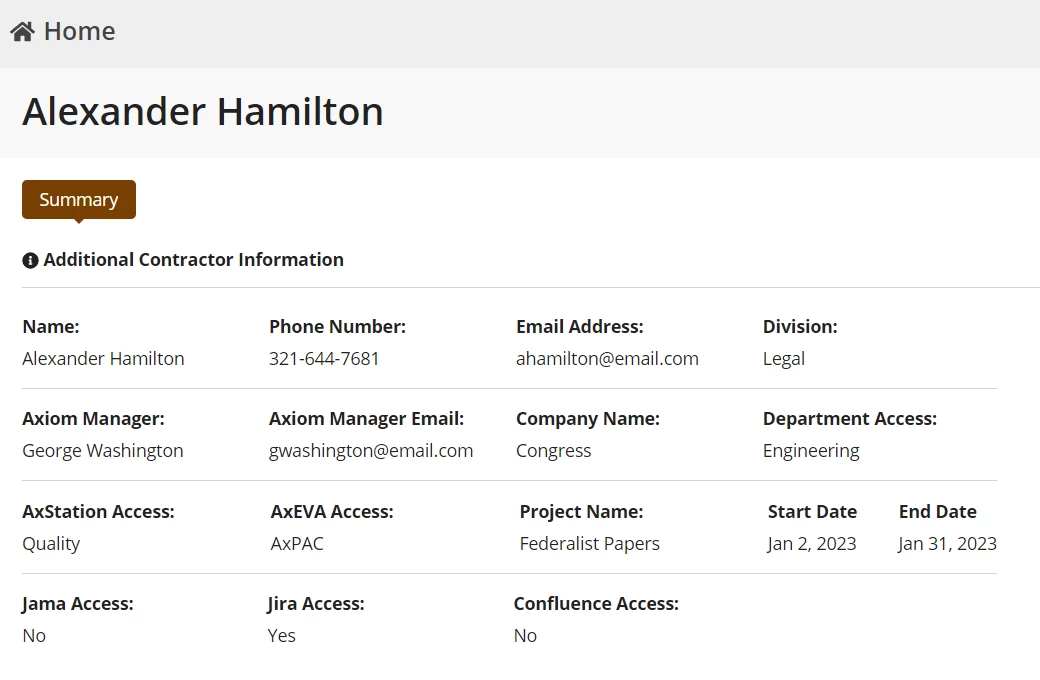1040x680 pixels.
Task: Click the End Date value Jan 31, 2023
Action: coord(947,544)
